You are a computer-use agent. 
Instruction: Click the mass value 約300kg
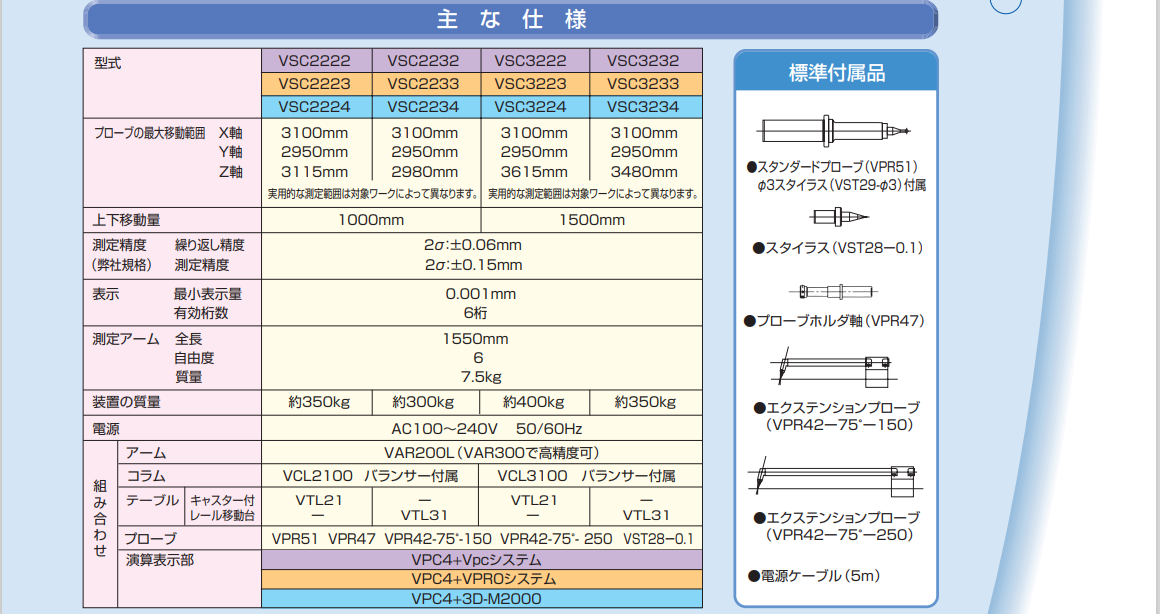[423, 402]
